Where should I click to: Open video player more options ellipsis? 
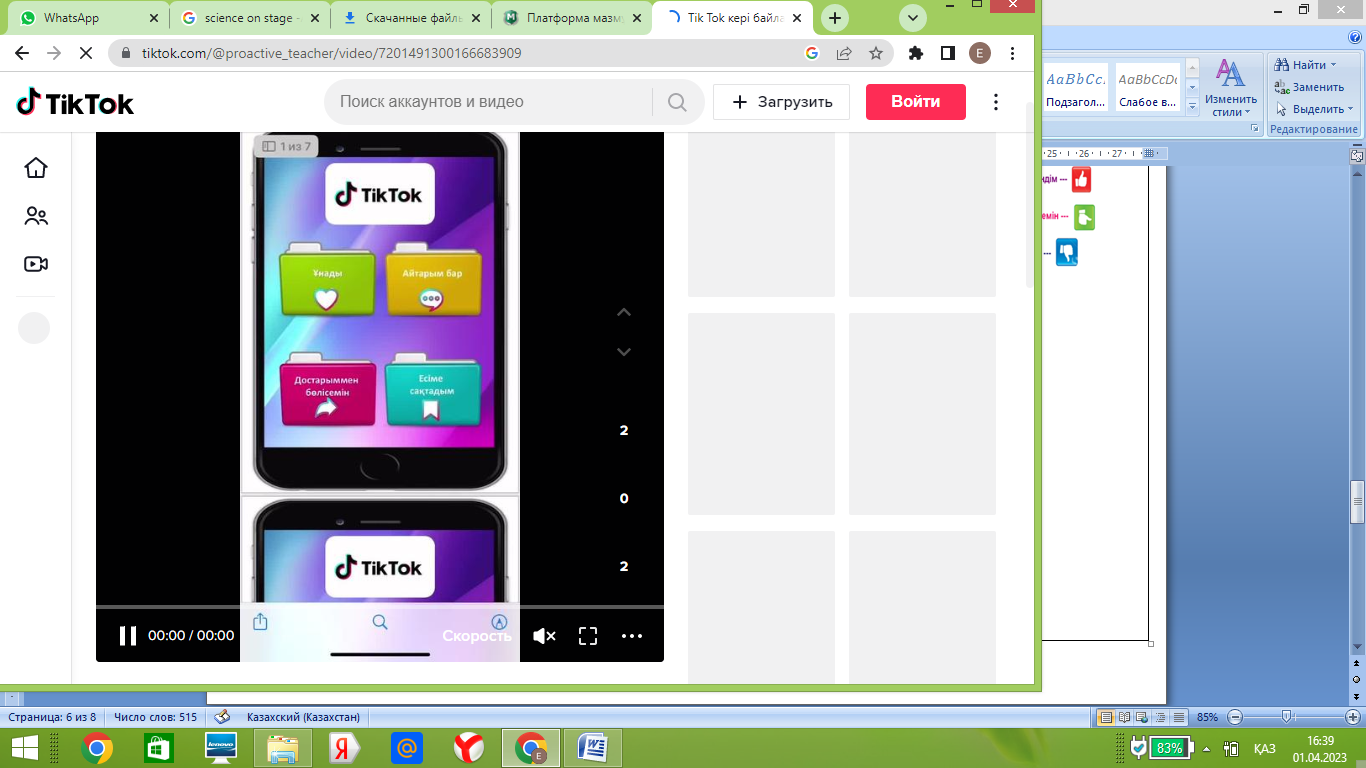pyautogui.click(x=631, y=635)
